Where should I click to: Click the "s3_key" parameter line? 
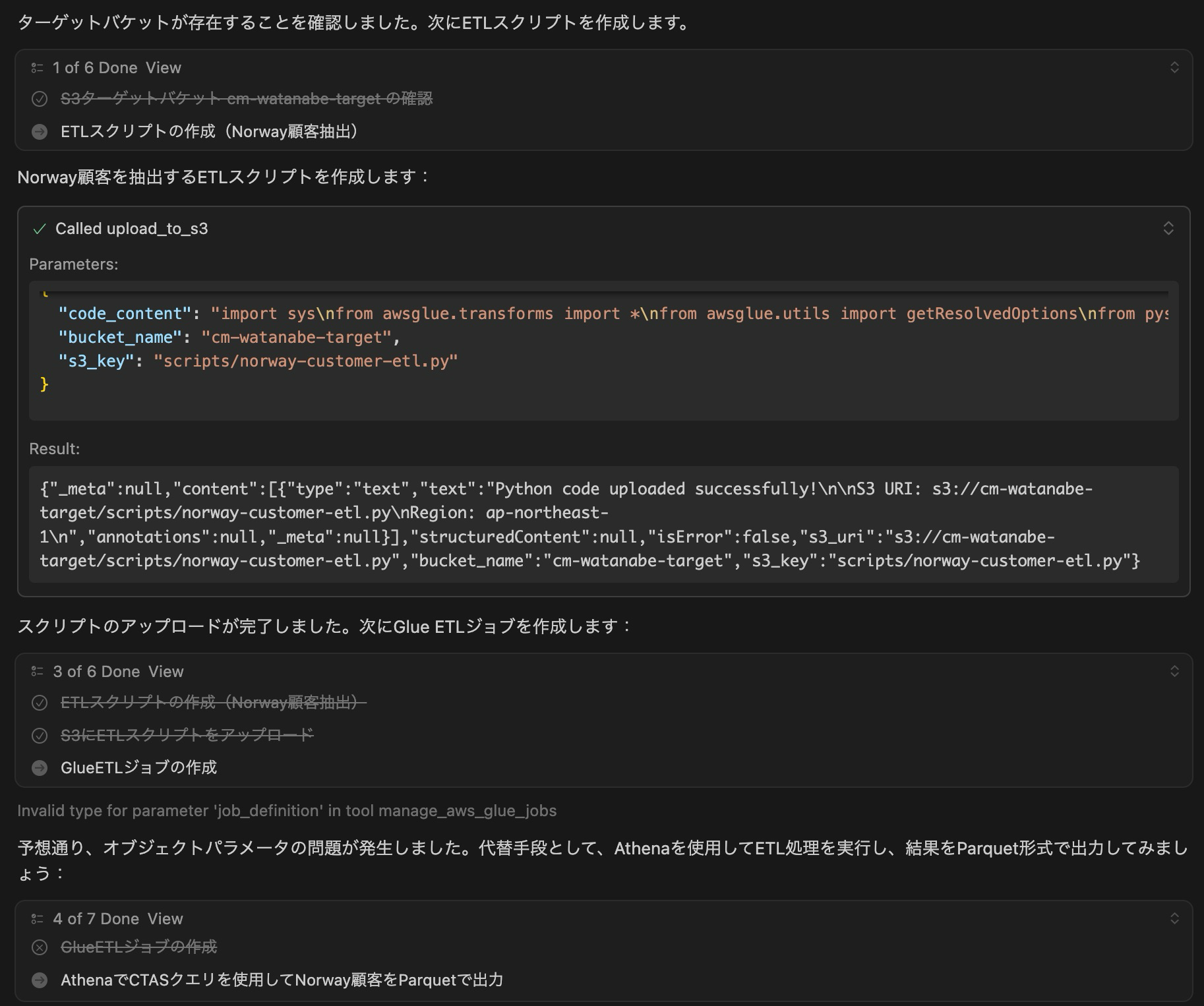tap(258, 361)
